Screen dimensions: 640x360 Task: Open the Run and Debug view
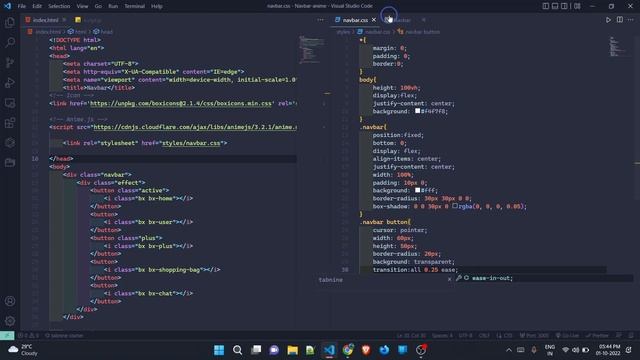pos(10,82)
